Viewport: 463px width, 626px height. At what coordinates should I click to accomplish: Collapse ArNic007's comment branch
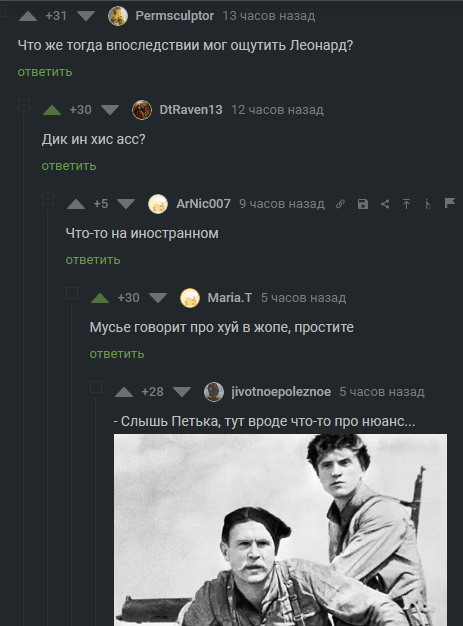coord(48,199)
